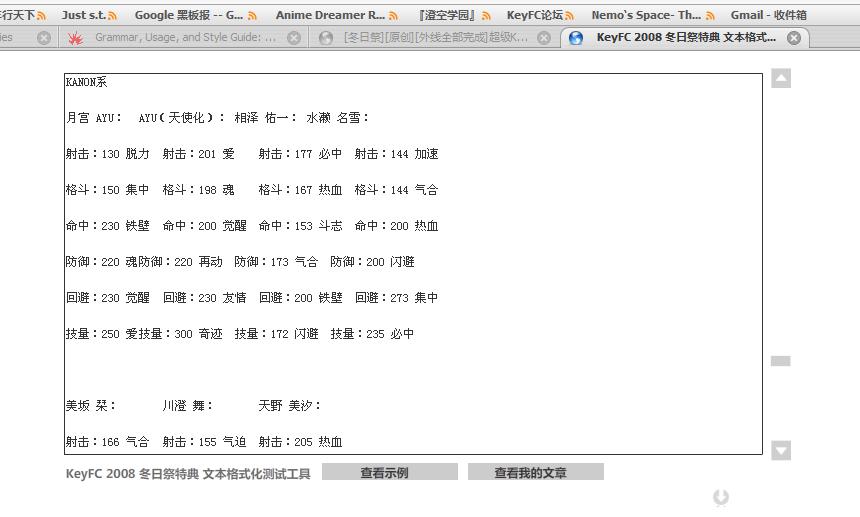Click text 回避:230 友情
This screenshot has height=517, width=860.
(x=205, y=298)
